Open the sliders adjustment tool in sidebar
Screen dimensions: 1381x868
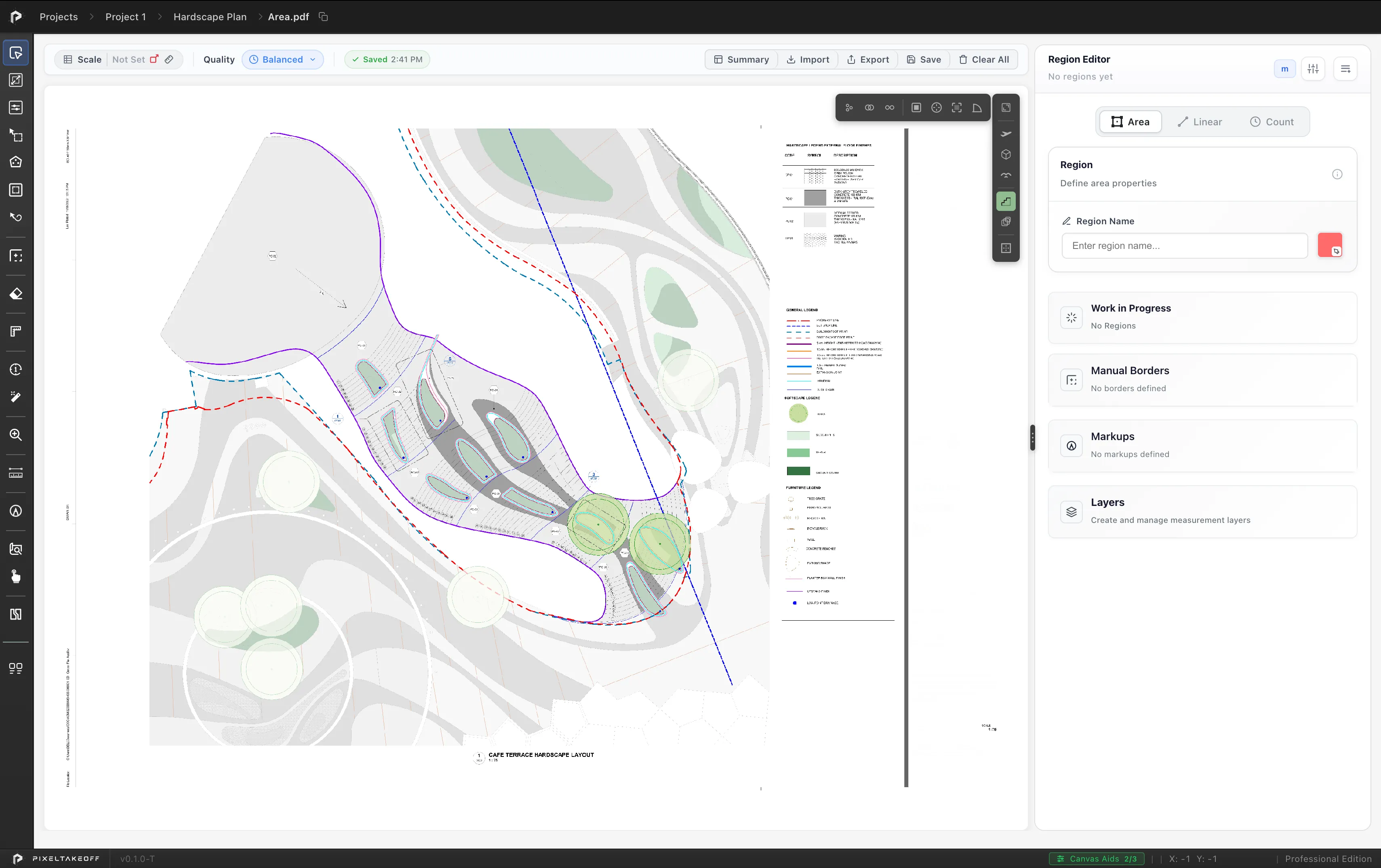point(16,108)
